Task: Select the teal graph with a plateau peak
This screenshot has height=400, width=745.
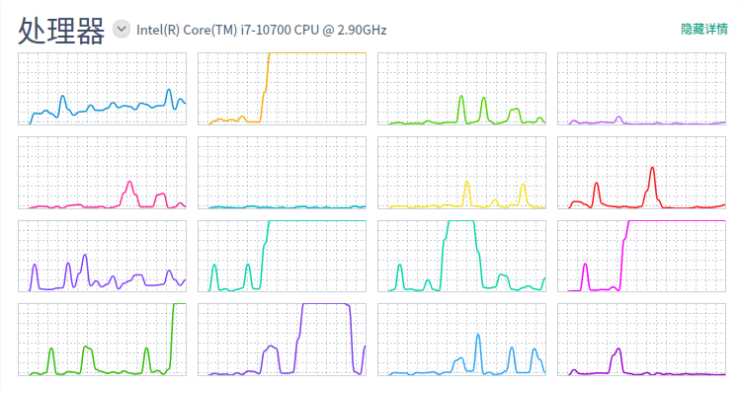Action: 461,256
